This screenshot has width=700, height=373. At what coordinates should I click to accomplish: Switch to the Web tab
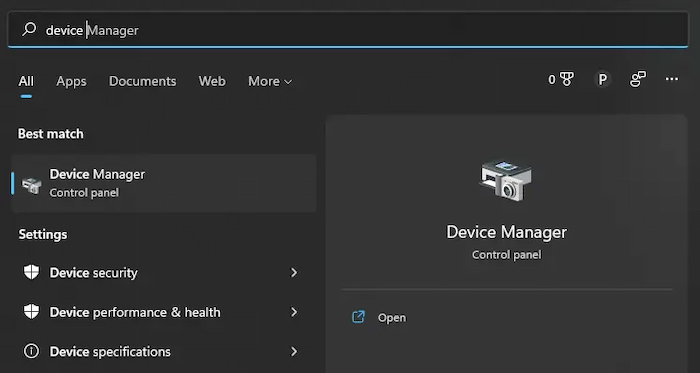(x=212, y=81)
